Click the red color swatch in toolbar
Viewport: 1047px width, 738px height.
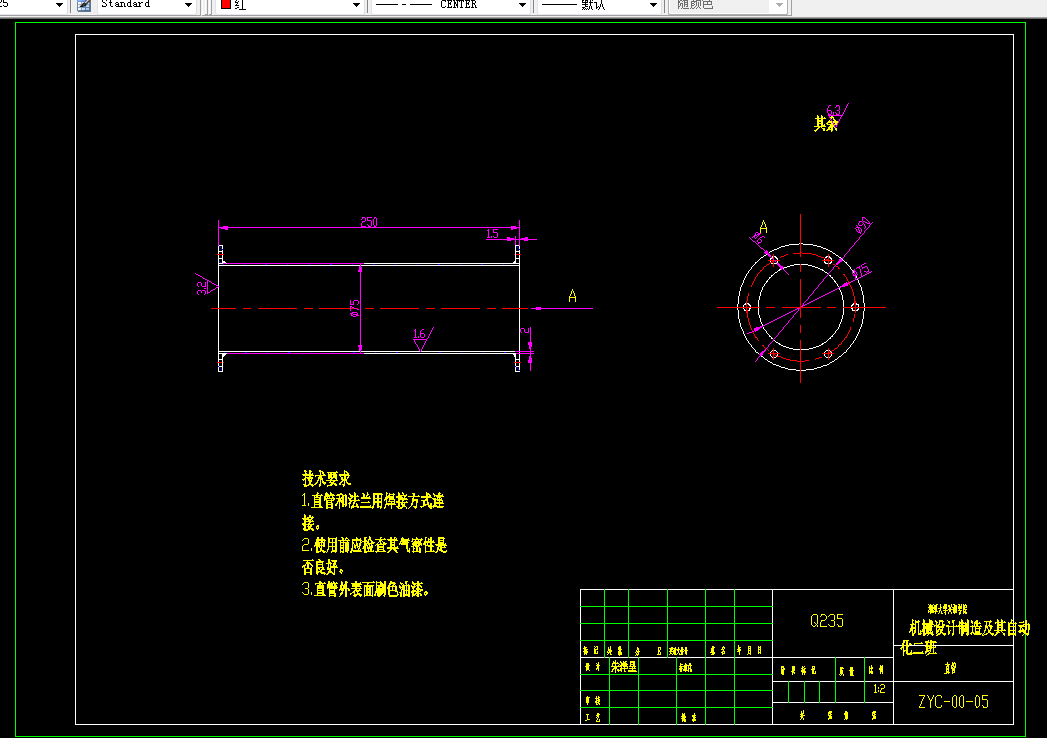tap(226, 4)
